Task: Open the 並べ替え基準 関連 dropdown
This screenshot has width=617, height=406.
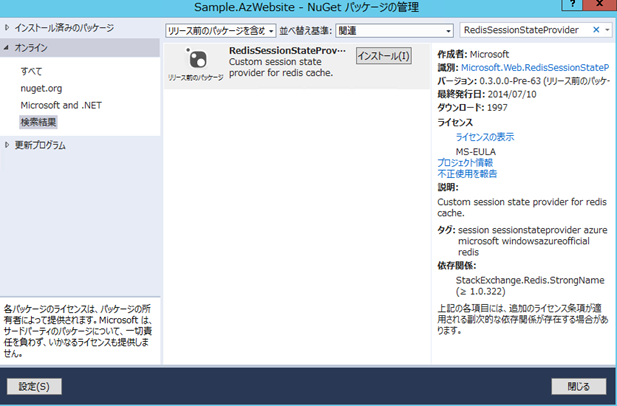Action: [x=394, y=31]
